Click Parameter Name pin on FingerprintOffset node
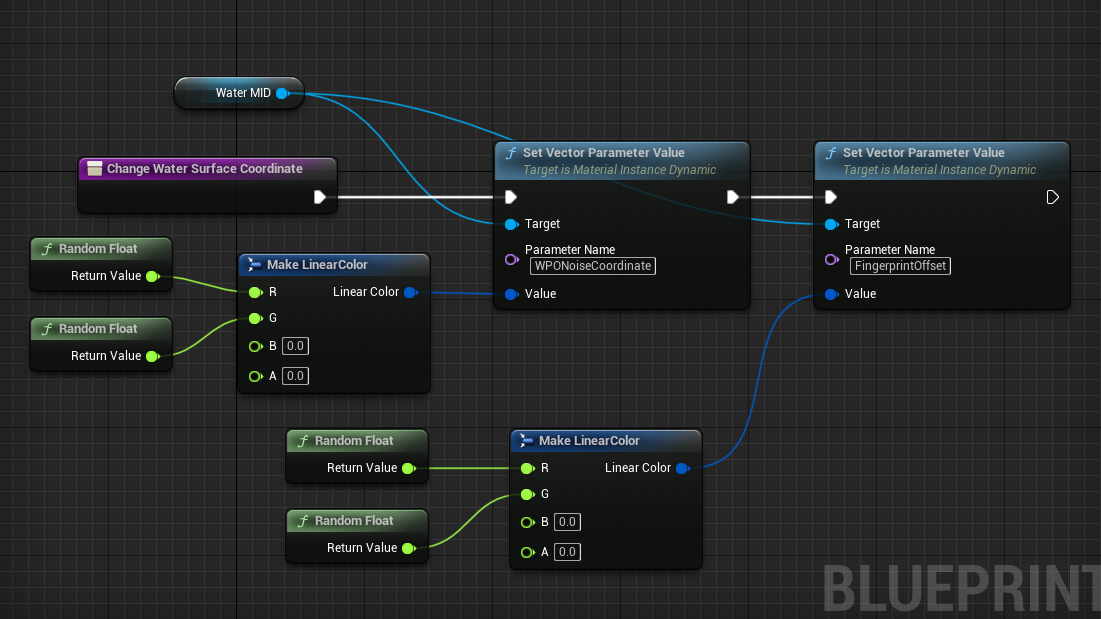This screenshot has width=1101, height=619. click(831, 260)
